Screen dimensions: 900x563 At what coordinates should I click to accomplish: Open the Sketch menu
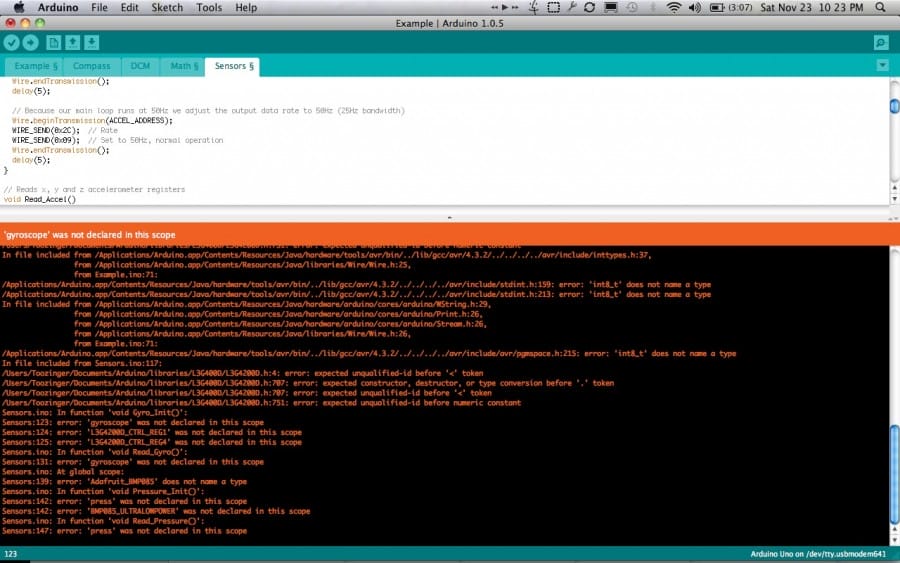coord(167,7)
